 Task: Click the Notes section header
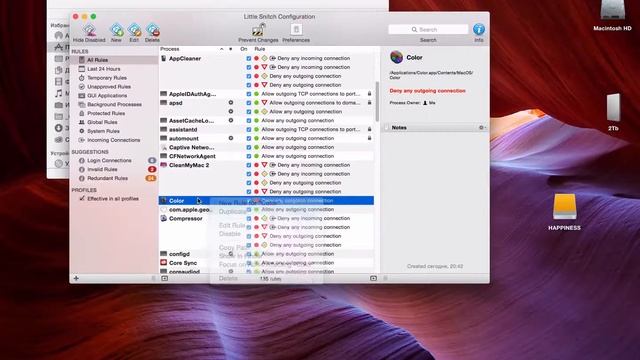point(435,128)
